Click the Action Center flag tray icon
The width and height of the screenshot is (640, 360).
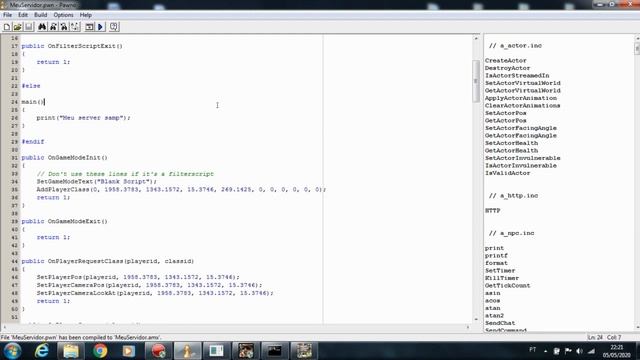(x=568, y=351)
